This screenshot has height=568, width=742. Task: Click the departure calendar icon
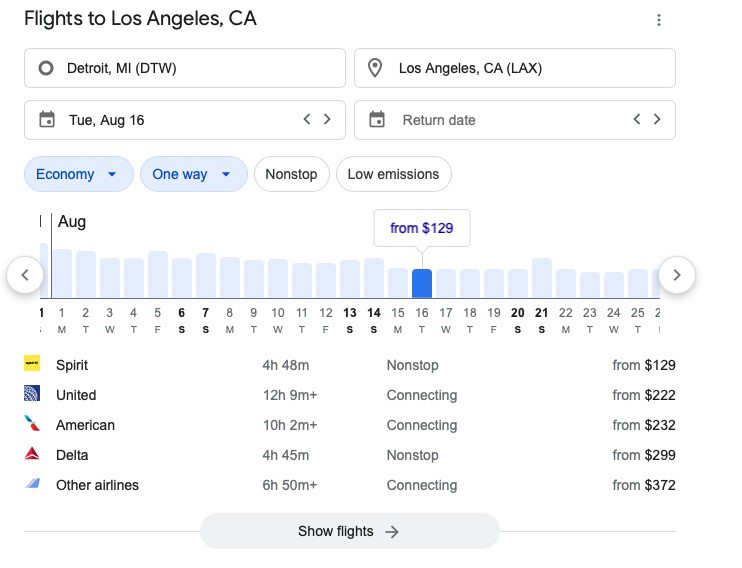pyautogui.click(x=46, y=120)
